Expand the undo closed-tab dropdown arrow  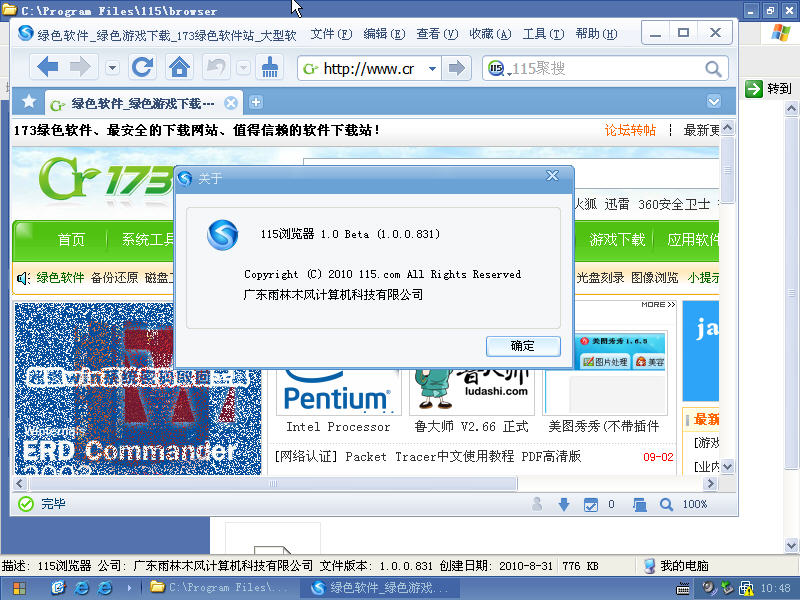coord(244,67)
